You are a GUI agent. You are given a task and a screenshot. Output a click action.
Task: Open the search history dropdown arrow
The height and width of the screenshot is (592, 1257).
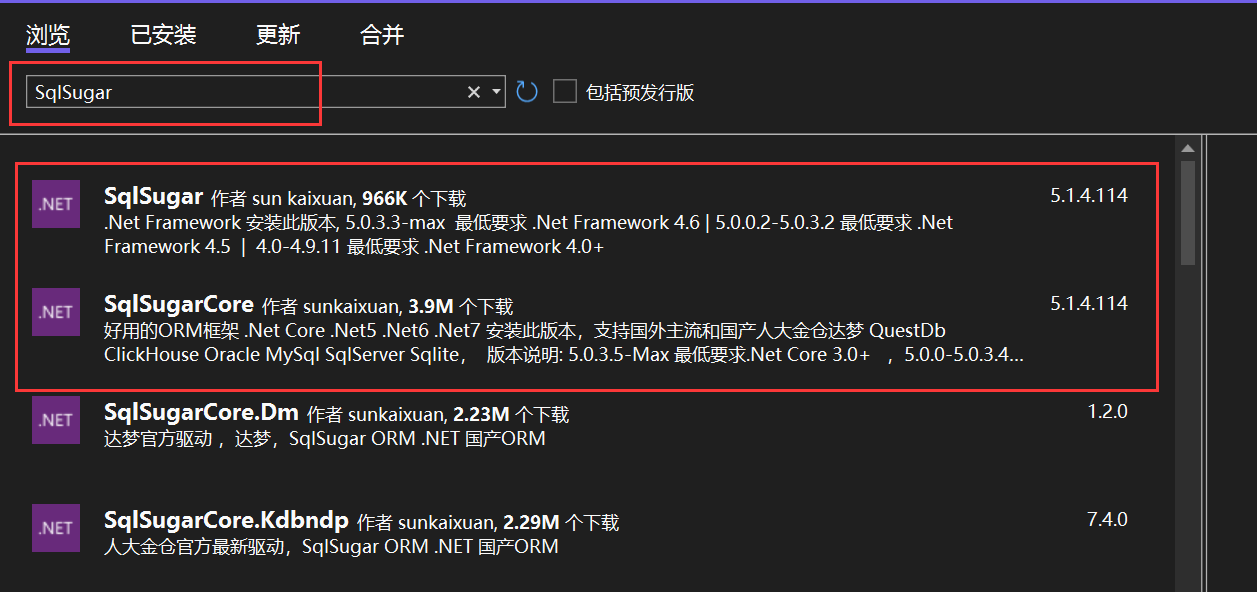click(495, 91)
